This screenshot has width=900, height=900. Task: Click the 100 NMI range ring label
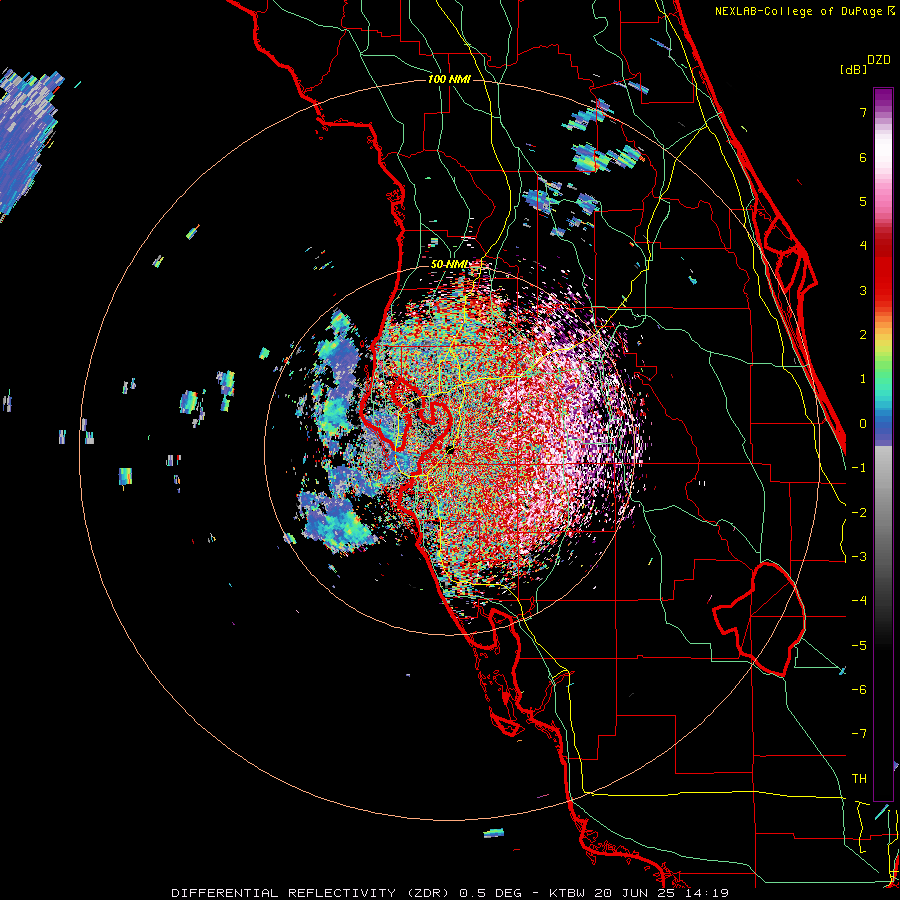(x=449, y=79)
